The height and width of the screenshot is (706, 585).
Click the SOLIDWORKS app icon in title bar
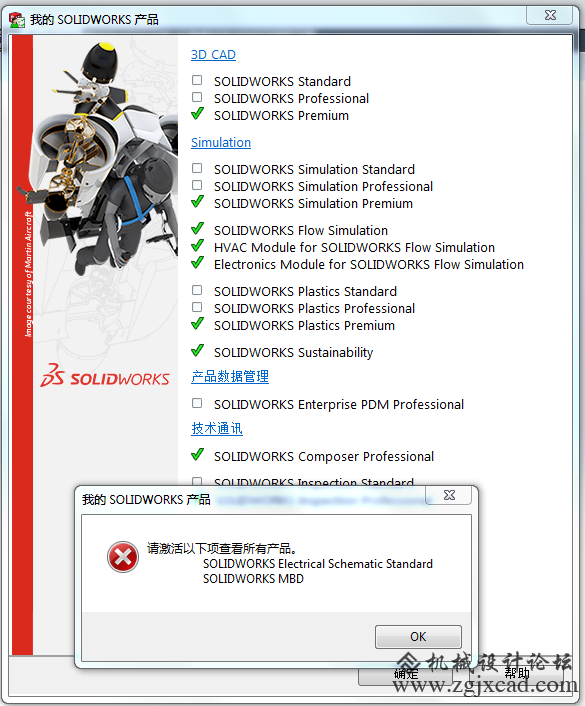click(x=18, y=19)
